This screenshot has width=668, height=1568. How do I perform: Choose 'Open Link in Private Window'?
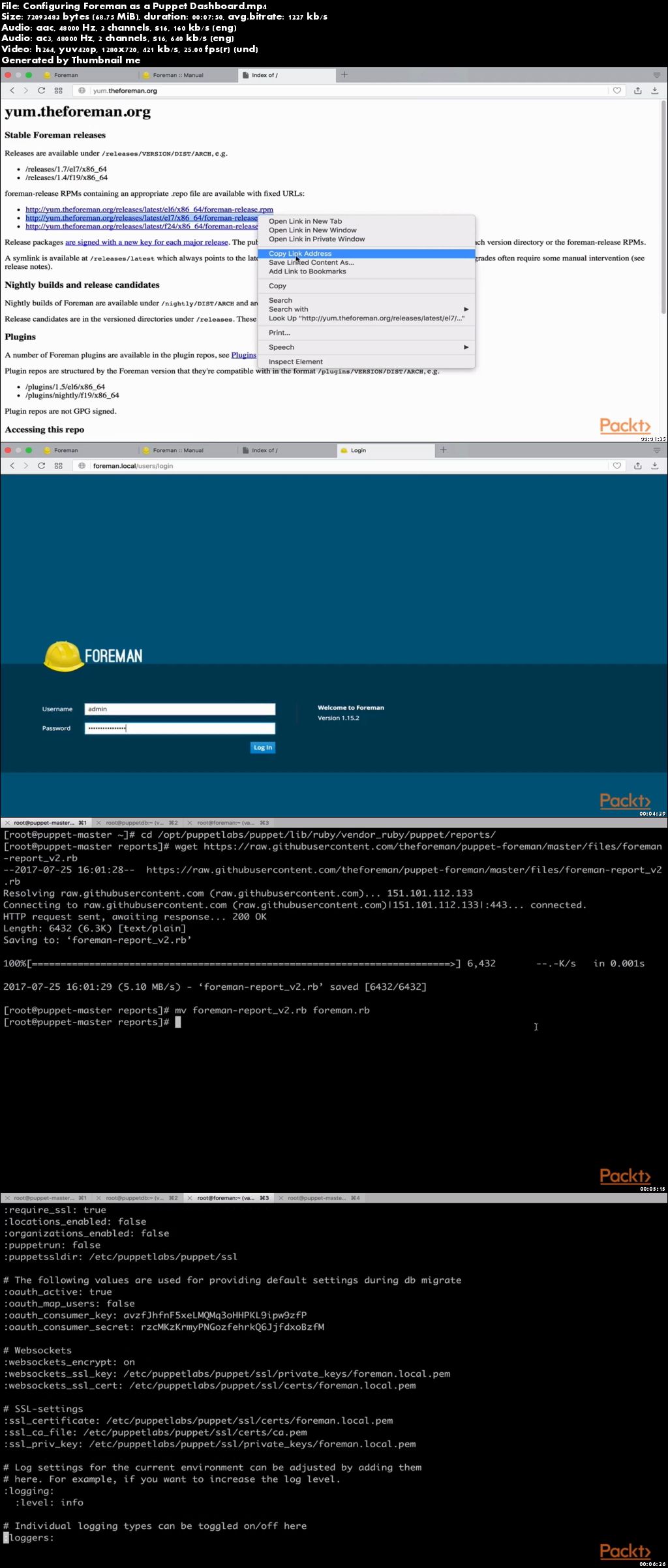367,239
